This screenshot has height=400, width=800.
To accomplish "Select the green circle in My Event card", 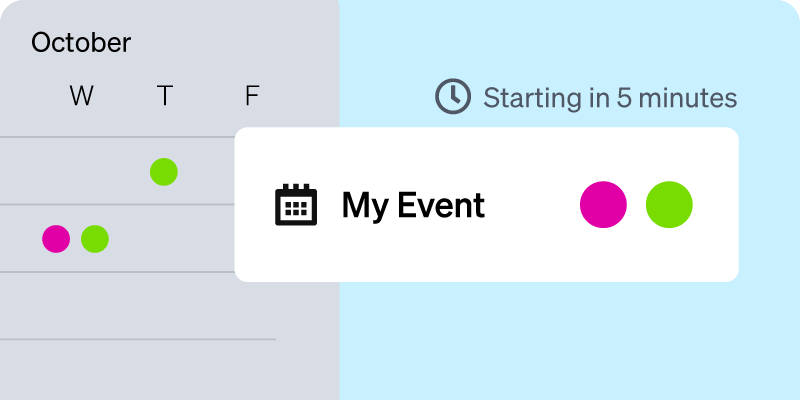I will (x=669, y=205).
